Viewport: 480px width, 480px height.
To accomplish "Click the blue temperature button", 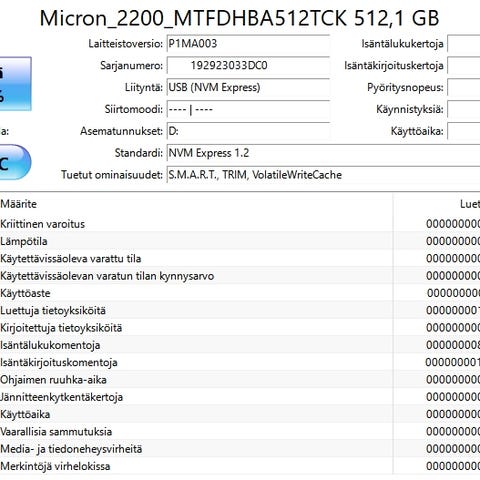I will click(15, 162).
